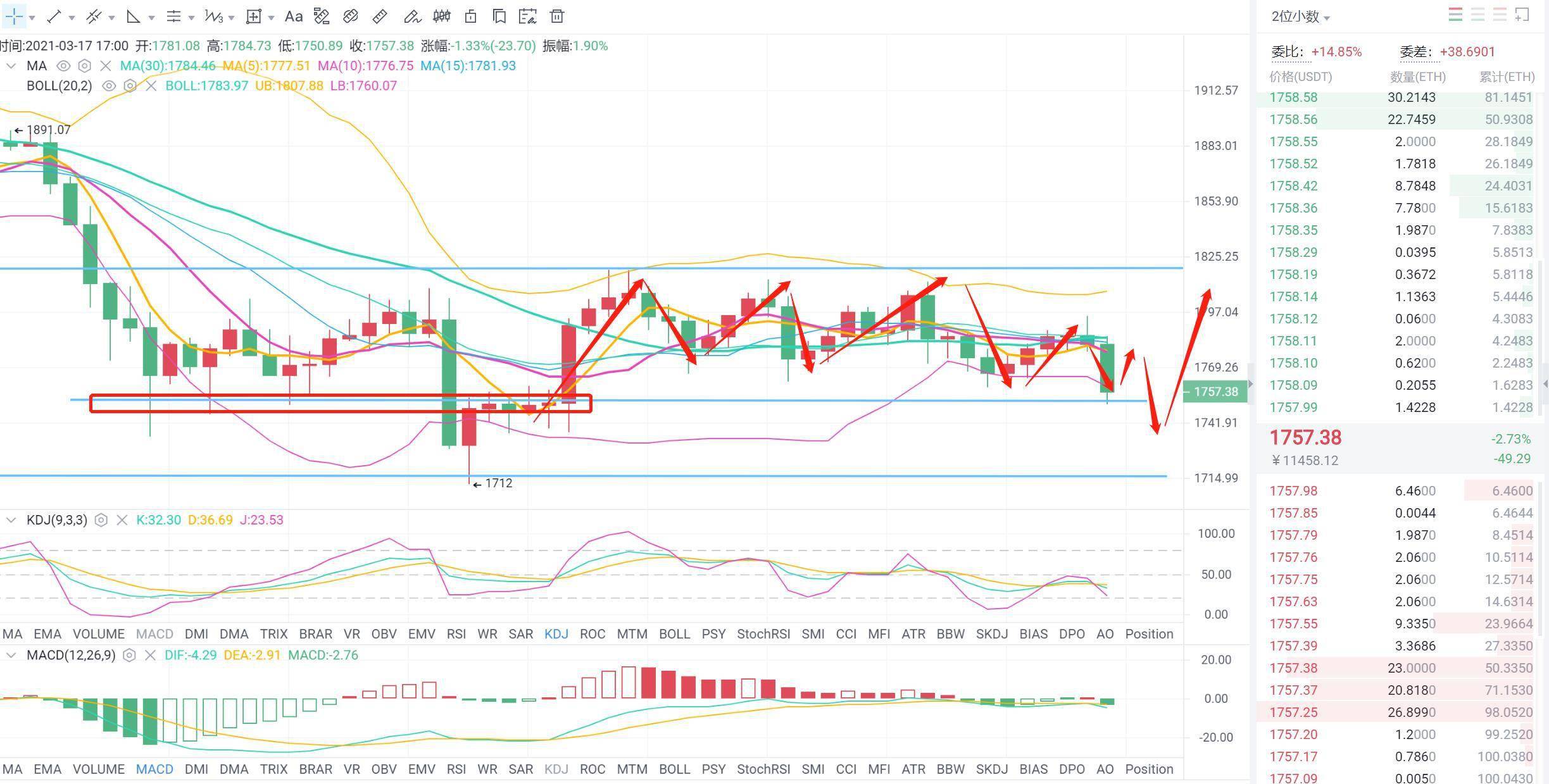This screenshot has height=784, width=1549.
Task: Click the trash icon to delete drawings
Action: 557,16
